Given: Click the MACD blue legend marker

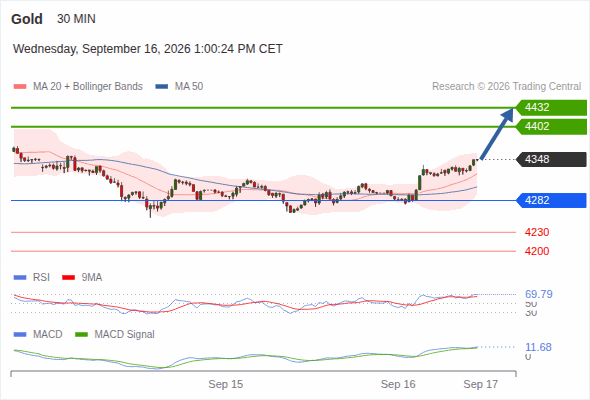Looking at the screenshot, I should pos(20,335).
